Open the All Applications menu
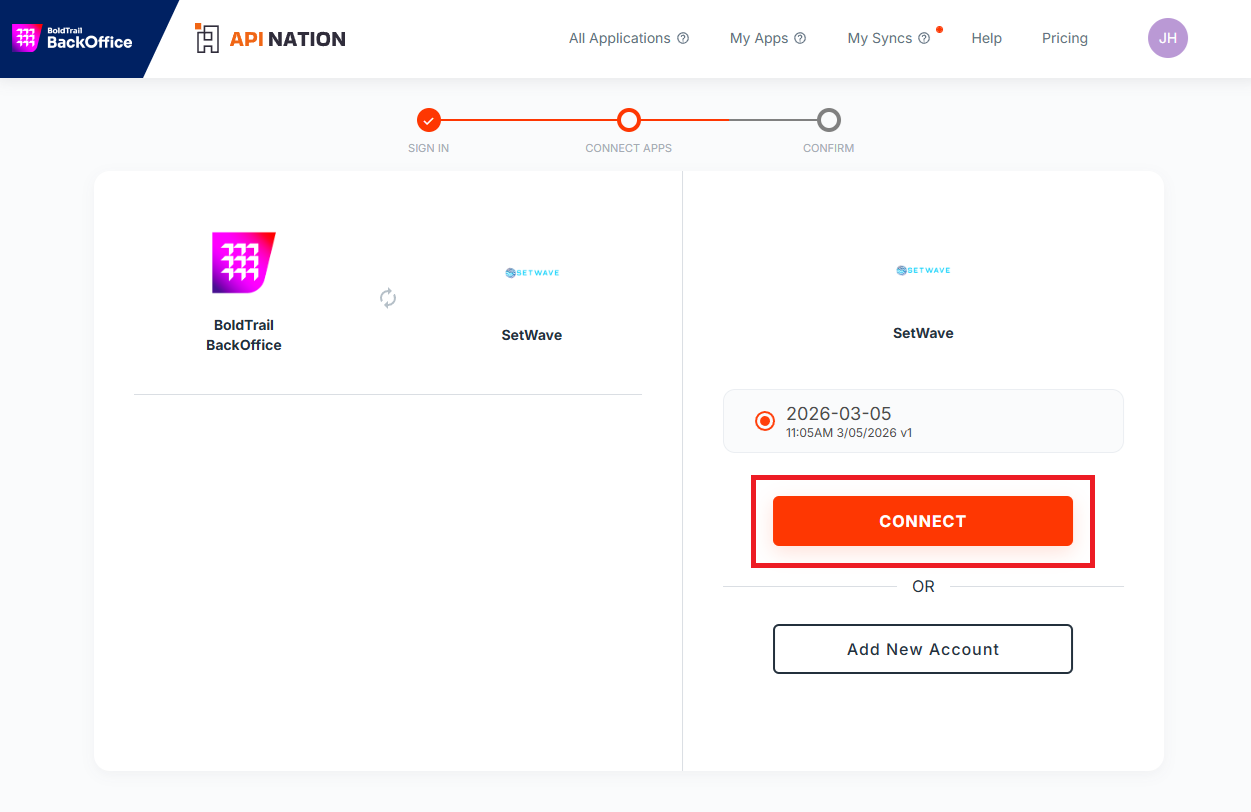This screenshot has width=1251, height=812. (619, 39)
